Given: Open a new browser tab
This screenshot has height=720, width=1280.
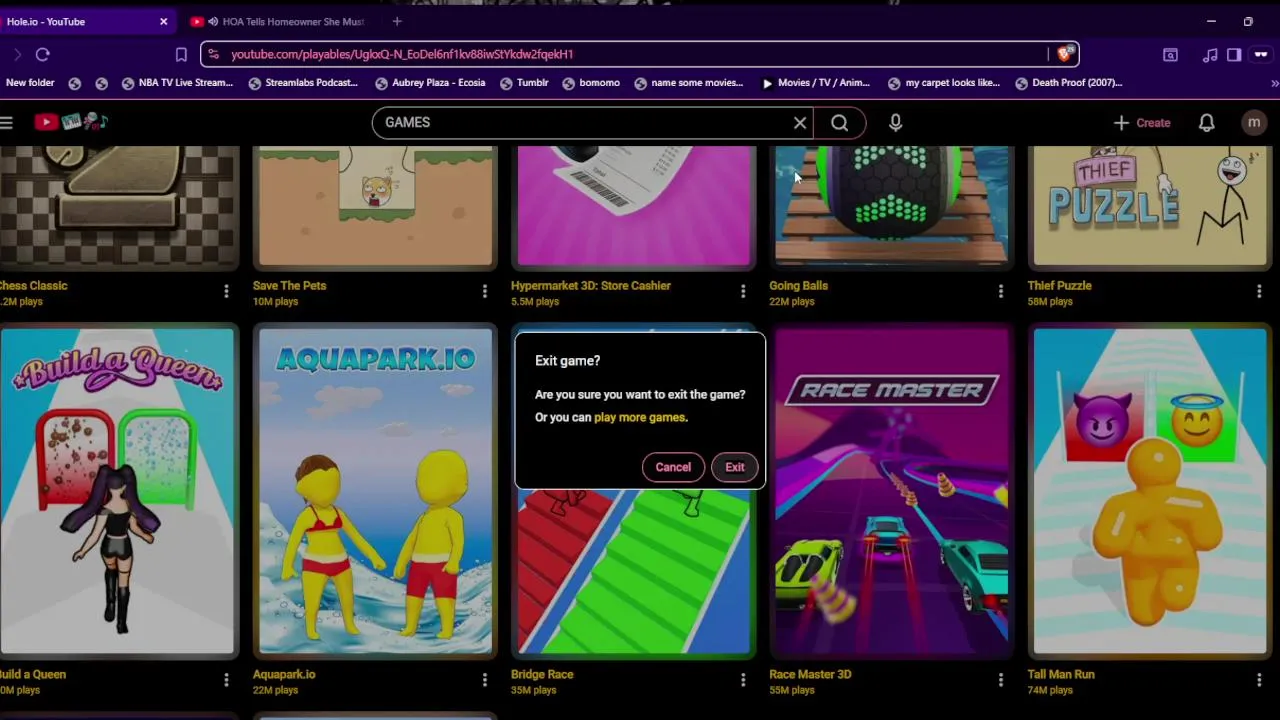Looking at the screenshot, I should pos(397,21).
